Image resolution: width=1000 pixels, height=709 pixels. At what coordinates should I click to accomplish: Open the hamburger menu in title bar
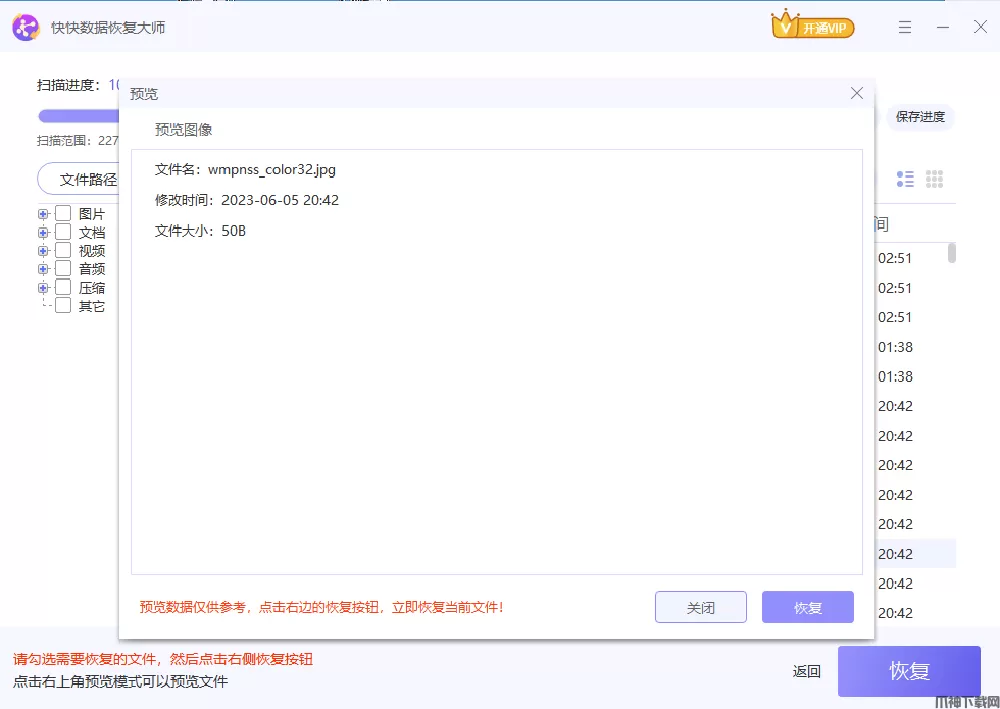coord(904,27)
